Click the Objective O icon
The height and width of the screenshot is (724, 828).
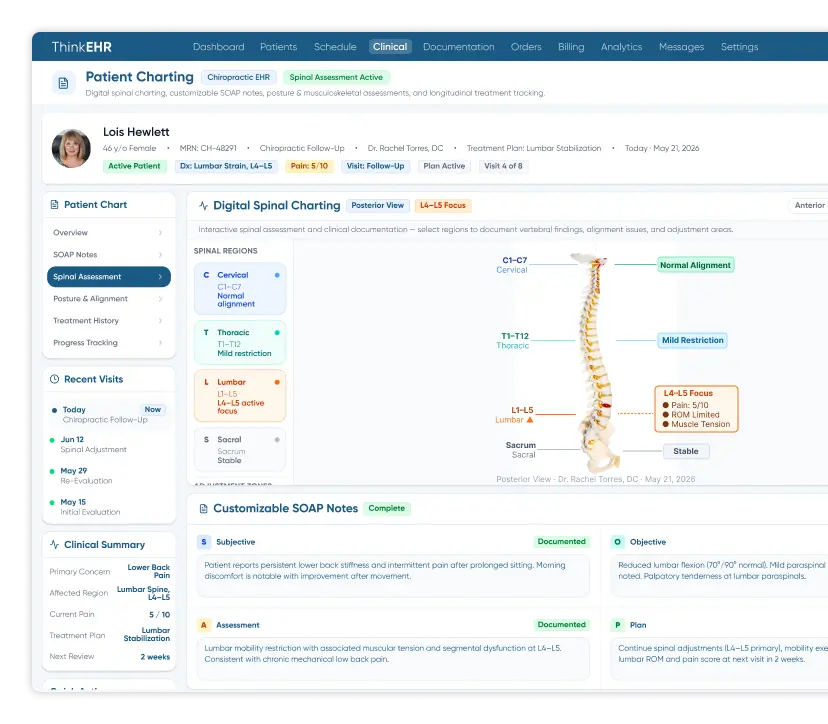[x=617, y=542]
